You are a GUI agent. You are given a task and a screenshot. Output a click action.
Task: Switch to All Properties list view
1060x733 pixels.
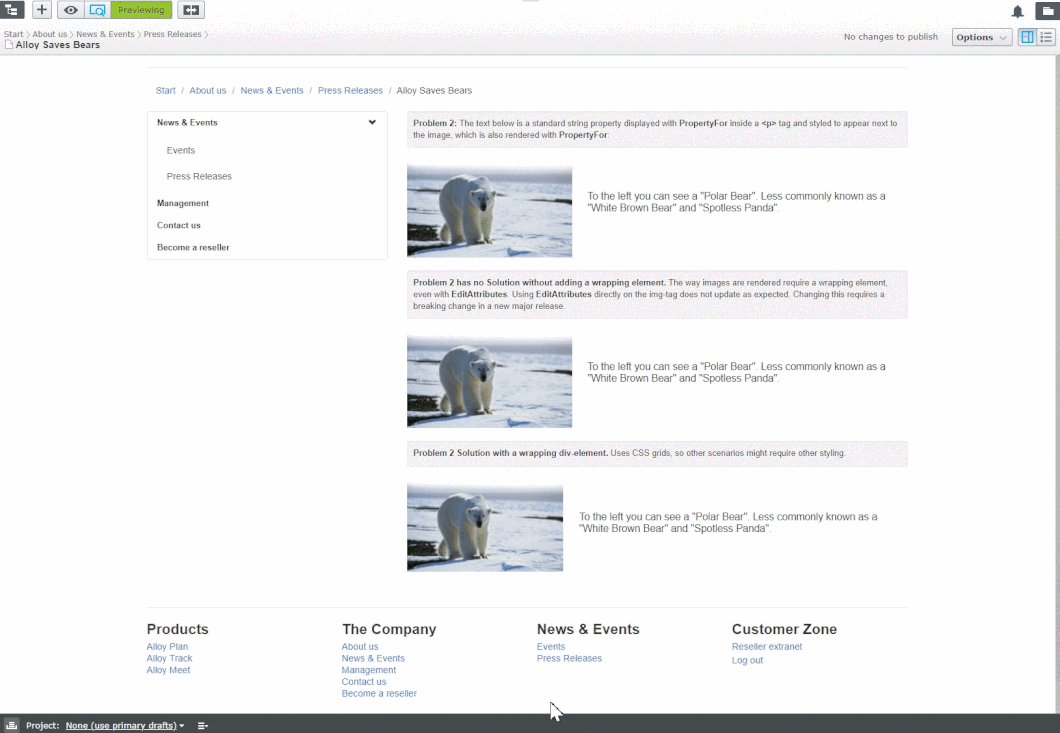coord(1047,36)
